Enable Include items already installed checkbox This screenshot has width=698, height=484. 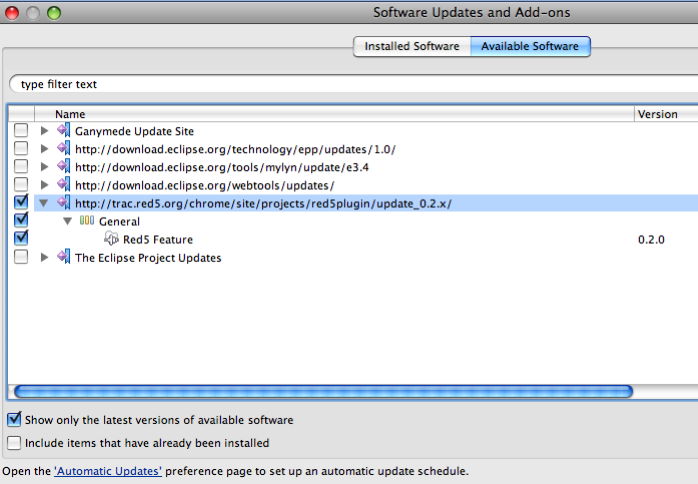pyautogui.click(x=14, y=443)
